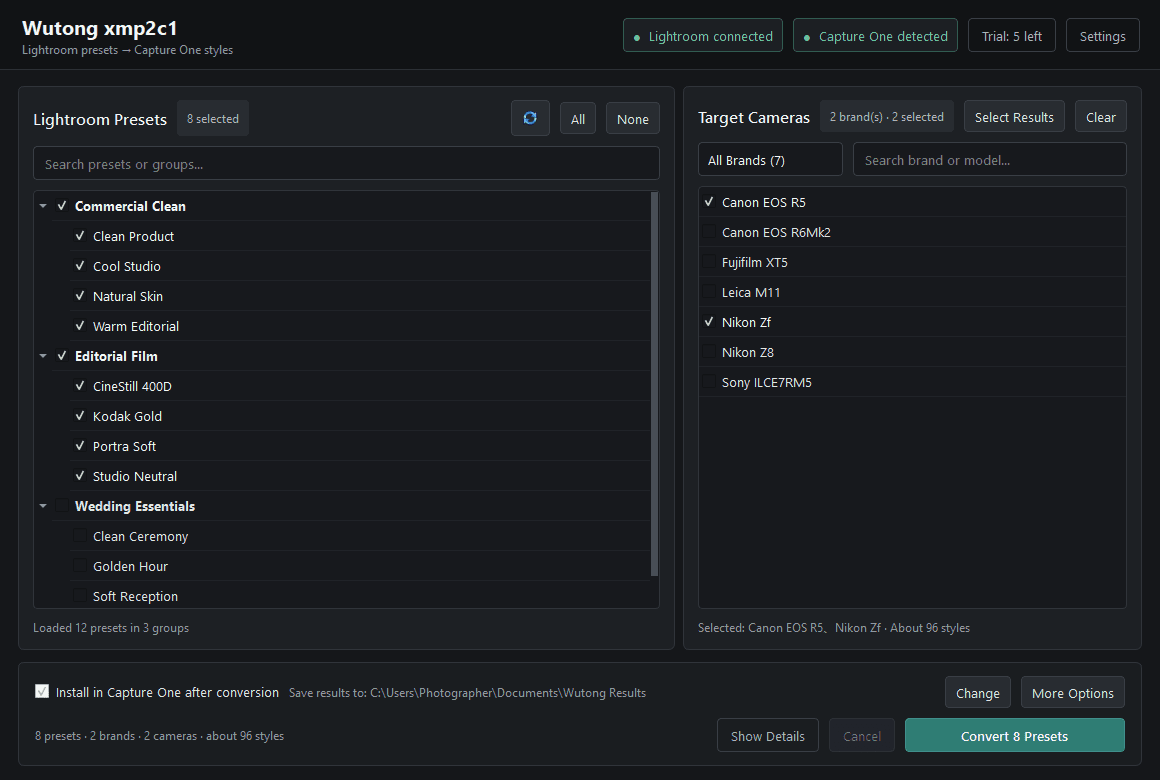Deselect the Nikon Zf camera
The height and width of the screenshot is (780, 1160).
709,322
